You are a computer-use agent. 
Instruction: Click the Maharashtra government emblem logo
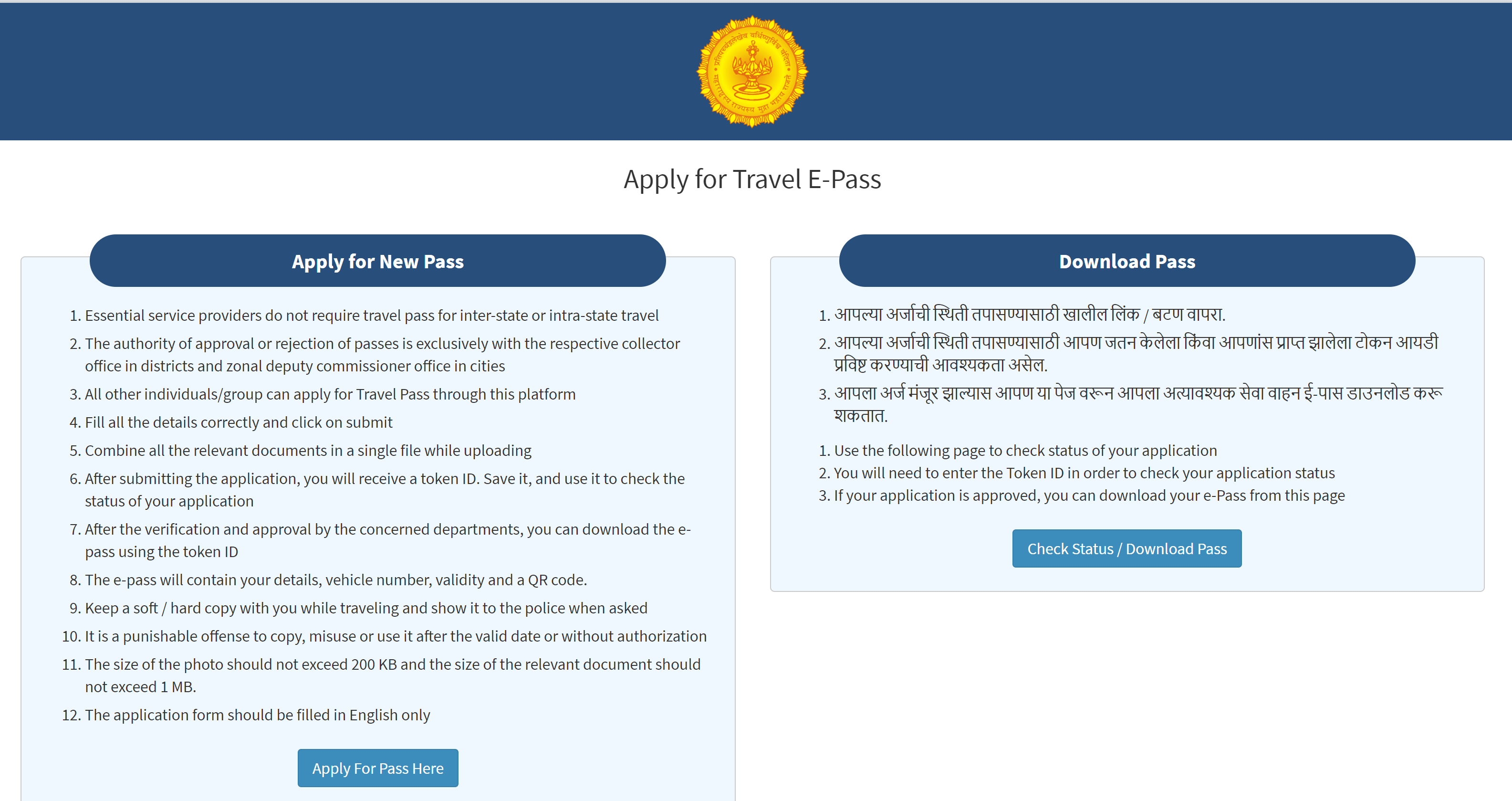point(752,71)
